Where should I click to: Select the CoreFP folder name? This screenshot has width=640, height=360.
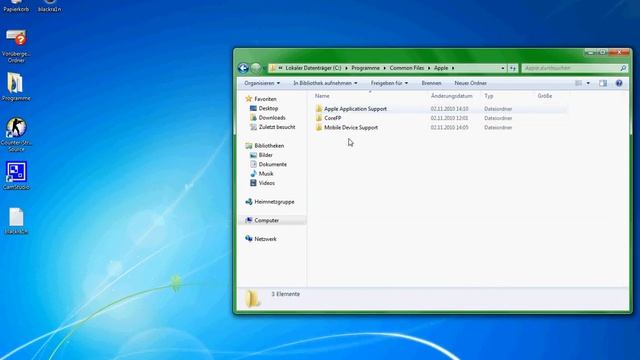(333, 118)
